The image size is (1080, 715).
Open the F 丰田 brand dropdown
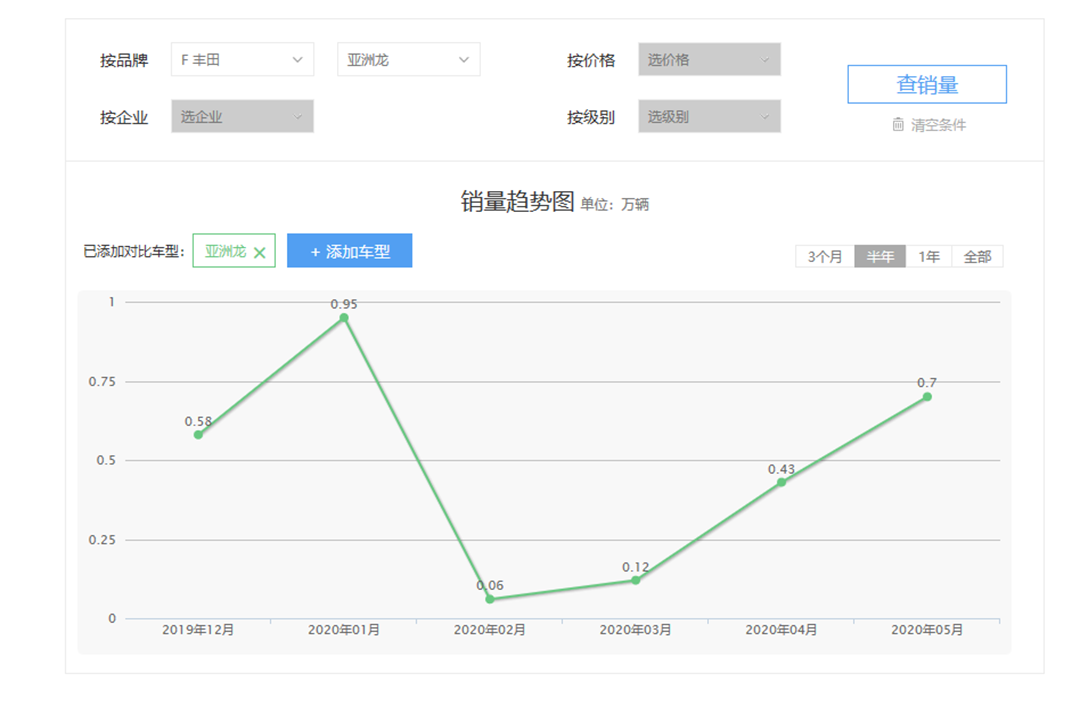242,60
